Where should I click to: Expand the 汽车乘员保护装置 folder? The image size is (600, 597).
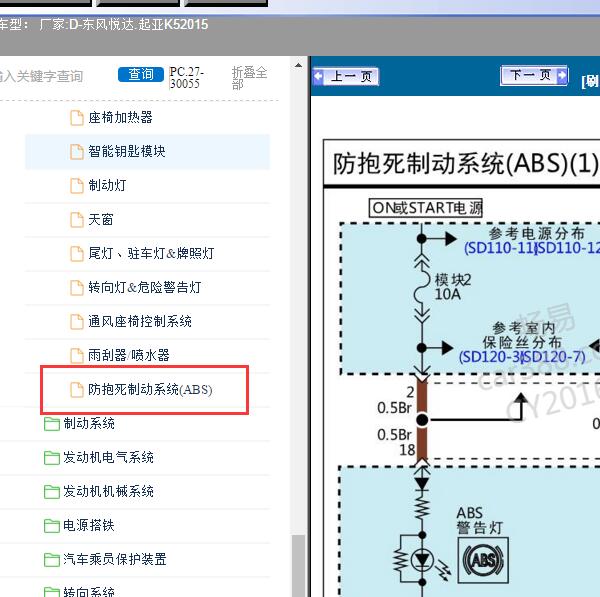[x=115, y=559]
